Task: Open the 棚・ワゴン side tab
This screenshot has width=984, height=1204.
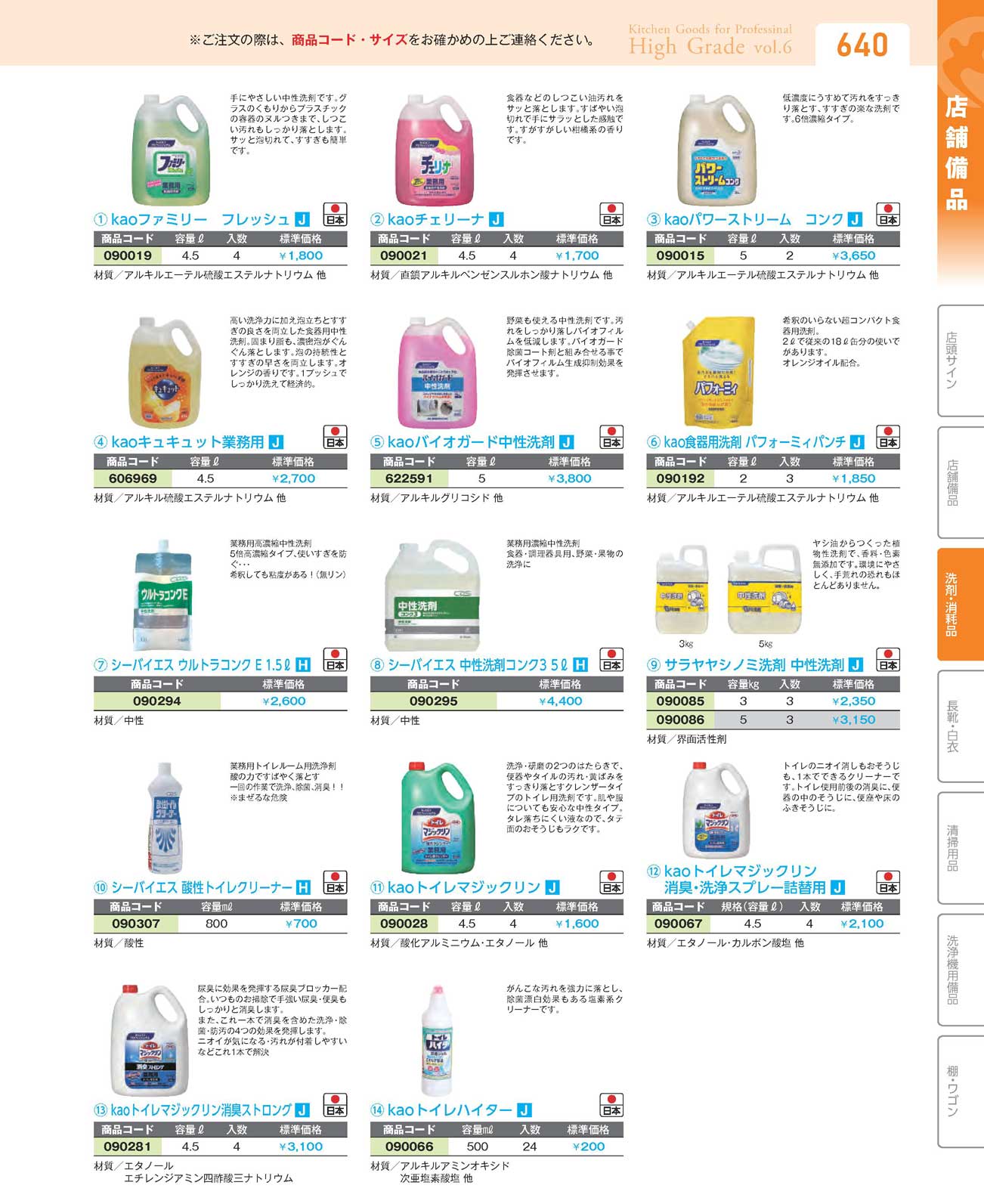Action: click(960, 1091)
